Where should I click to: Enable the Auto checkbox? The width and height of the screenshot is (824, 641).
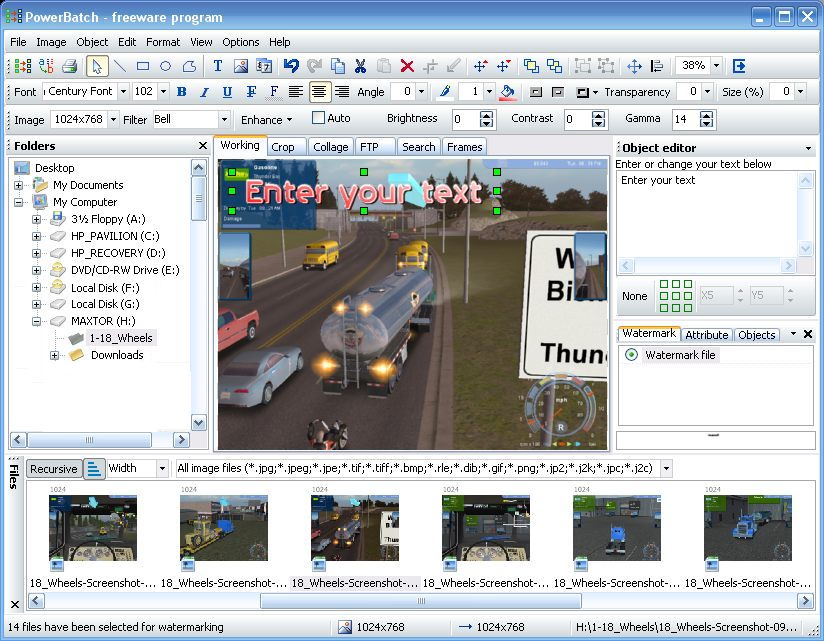pyautogui.click(x=319, y=118)
